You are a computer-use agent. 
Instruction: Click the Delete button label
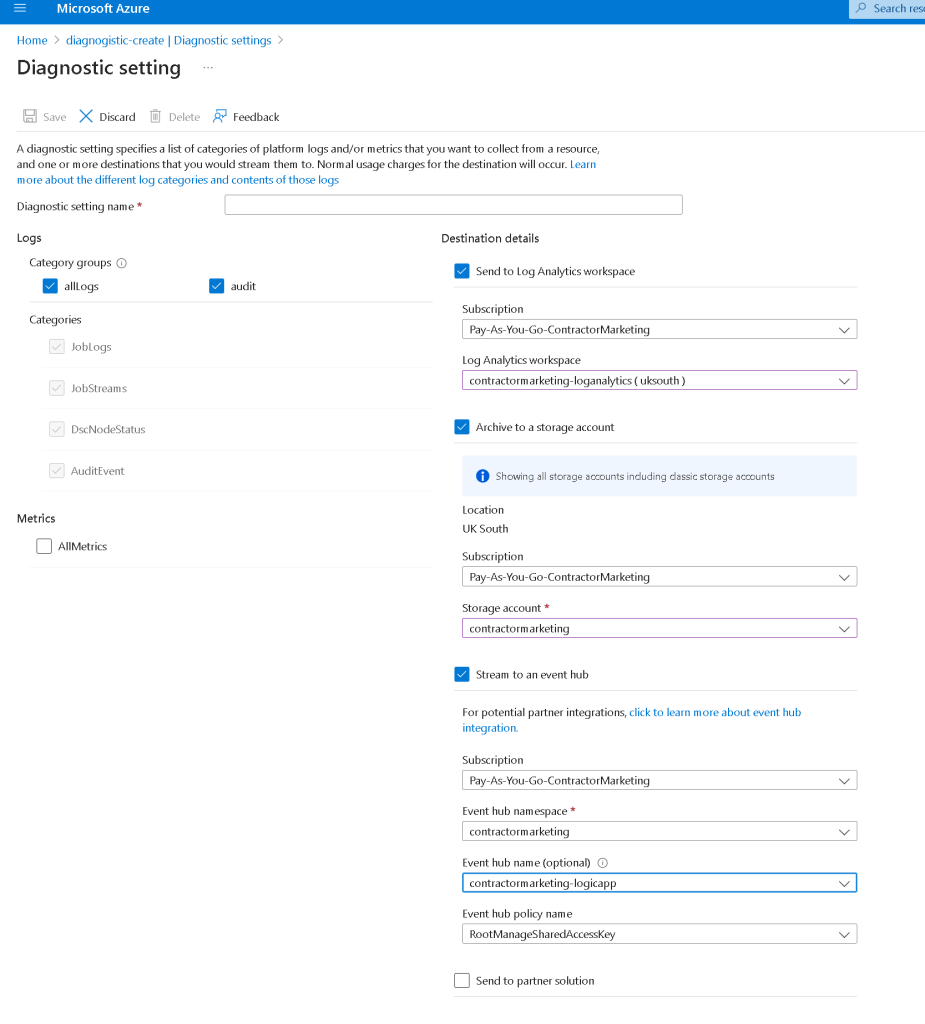tap(184, 117)
